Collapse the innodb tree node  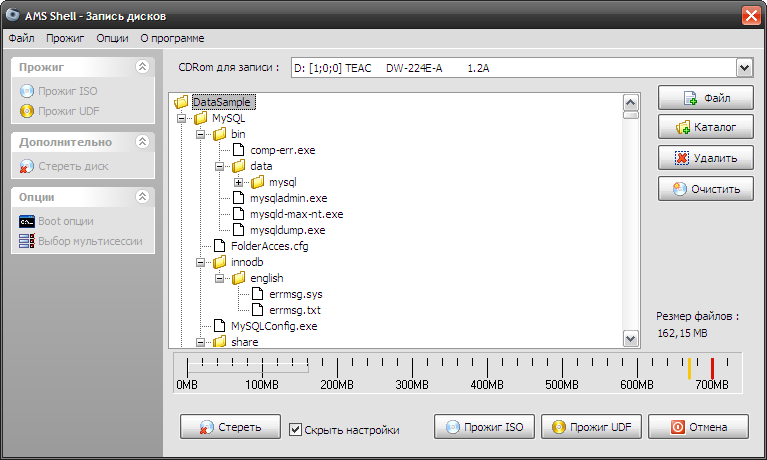(x=201, y=262)
